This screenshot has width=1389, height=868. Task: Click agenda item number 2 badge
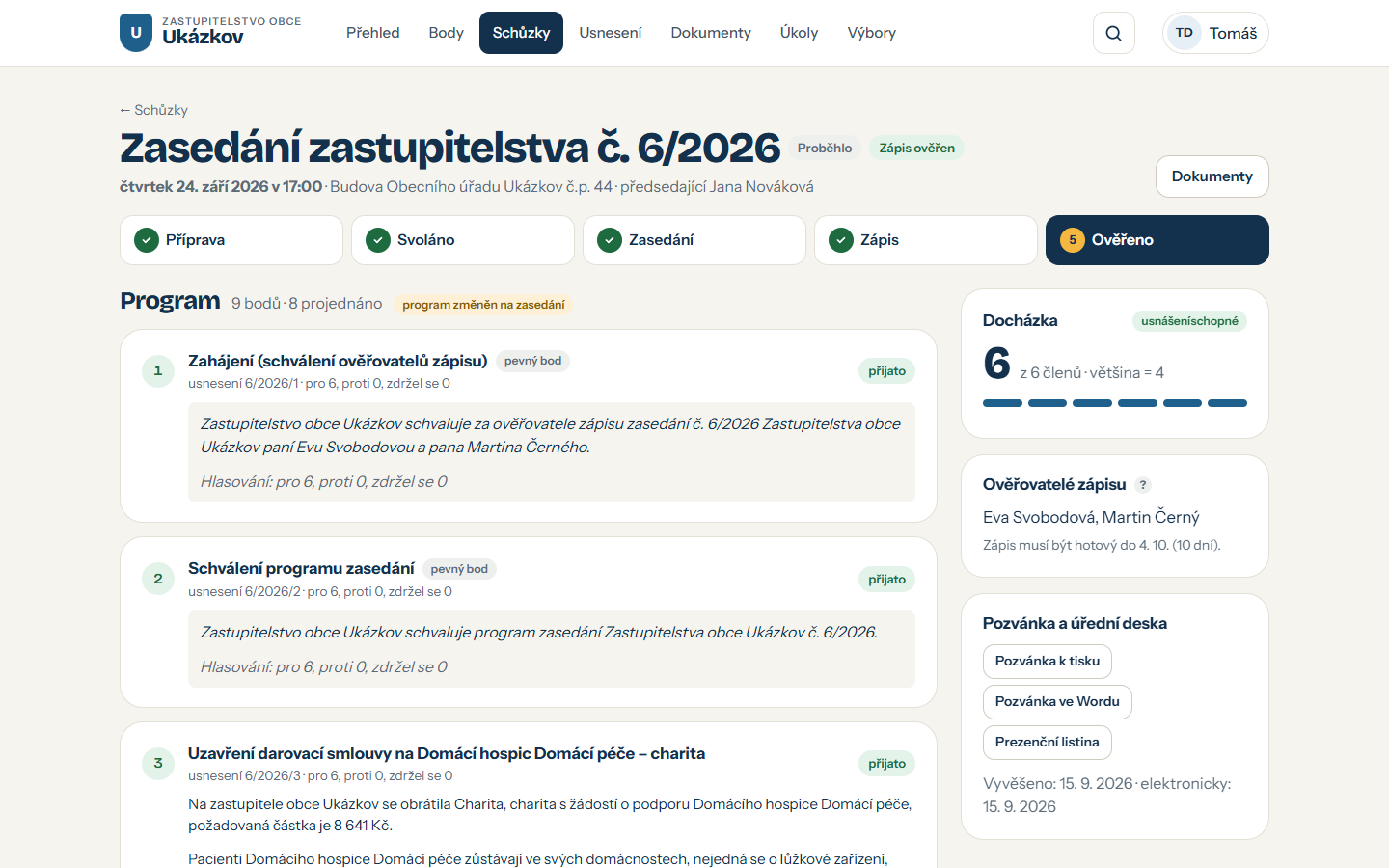(x=158, y=579)
